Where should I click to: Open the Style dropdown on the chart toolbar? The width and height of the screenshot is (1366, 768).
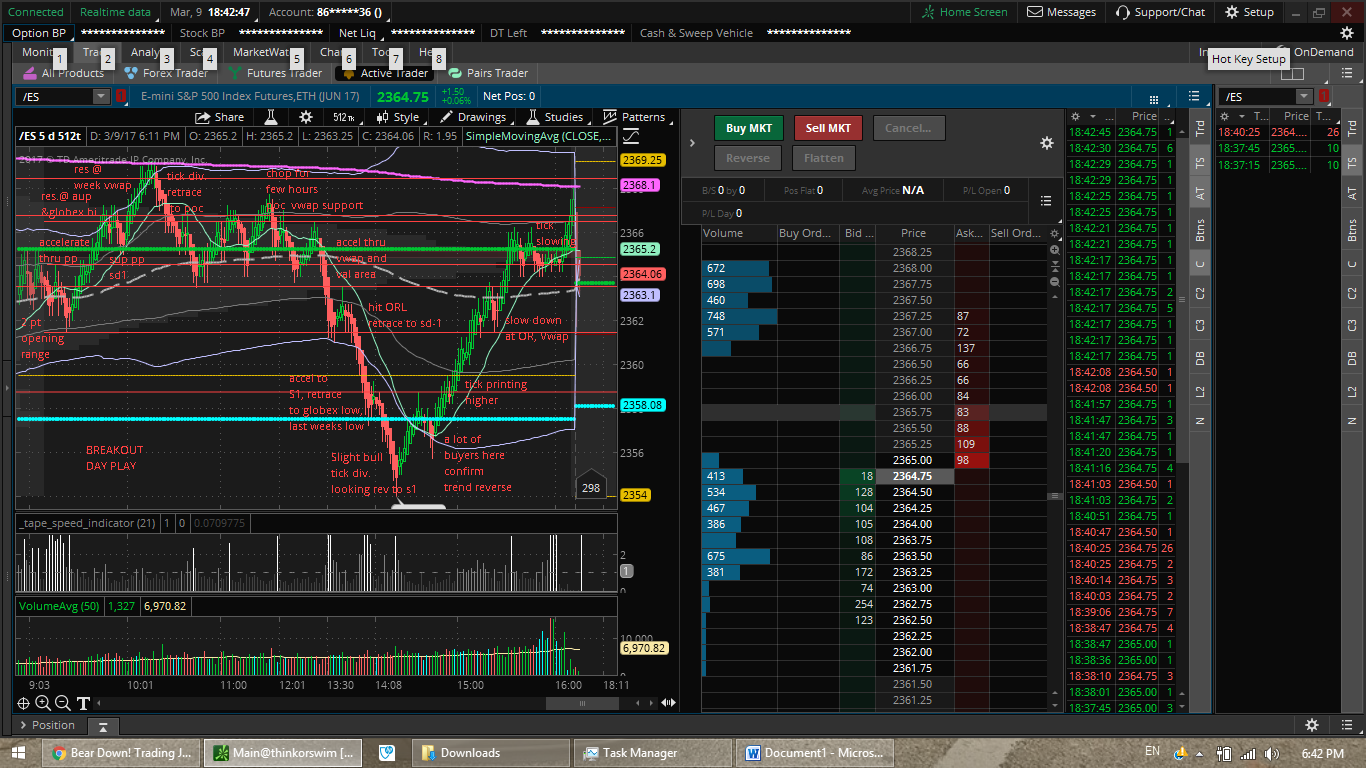(398, 117)
